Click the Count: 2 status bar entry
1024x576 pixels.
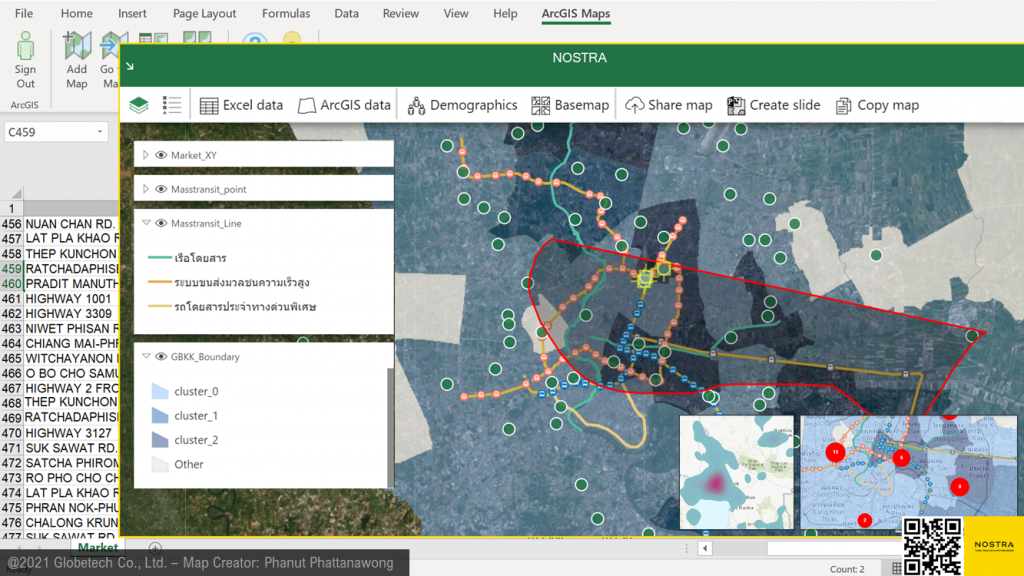(847, 569)
